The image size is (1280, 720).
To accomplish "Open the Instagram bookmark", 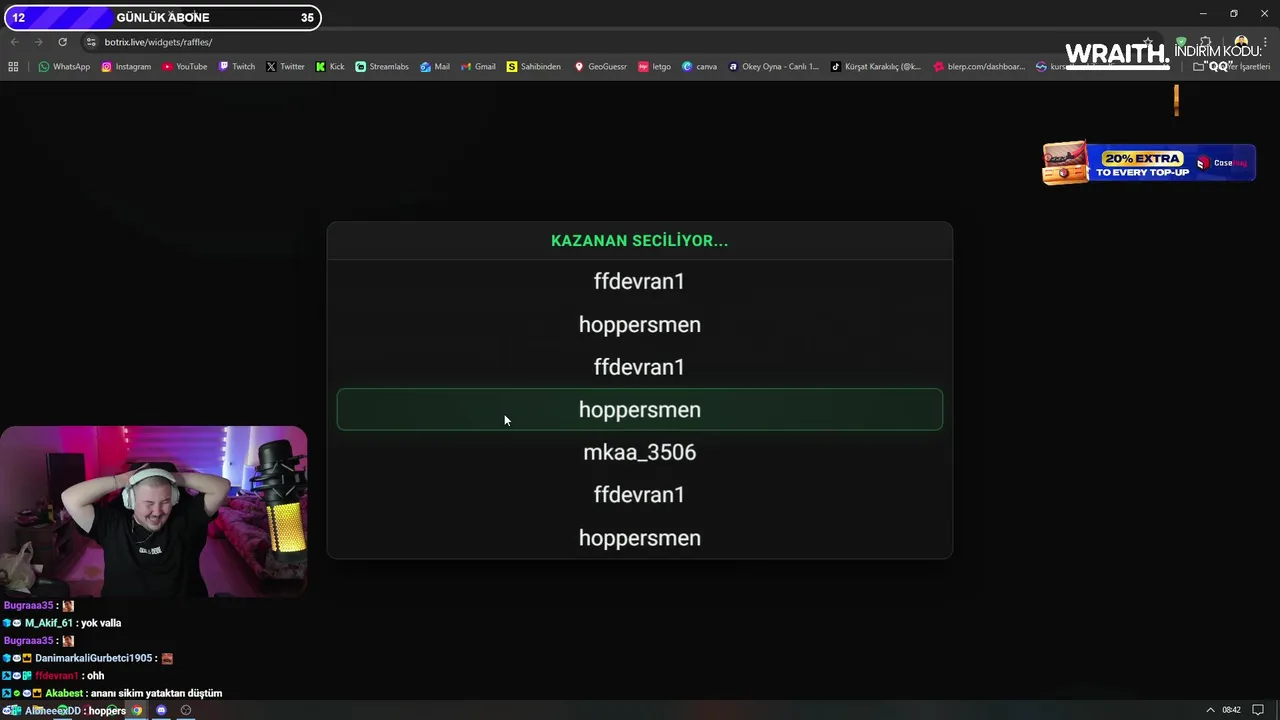I will coord(126,67).
